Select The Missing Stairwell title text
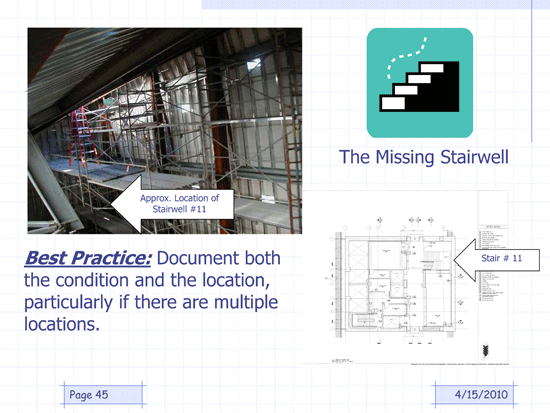 [424, 157]
